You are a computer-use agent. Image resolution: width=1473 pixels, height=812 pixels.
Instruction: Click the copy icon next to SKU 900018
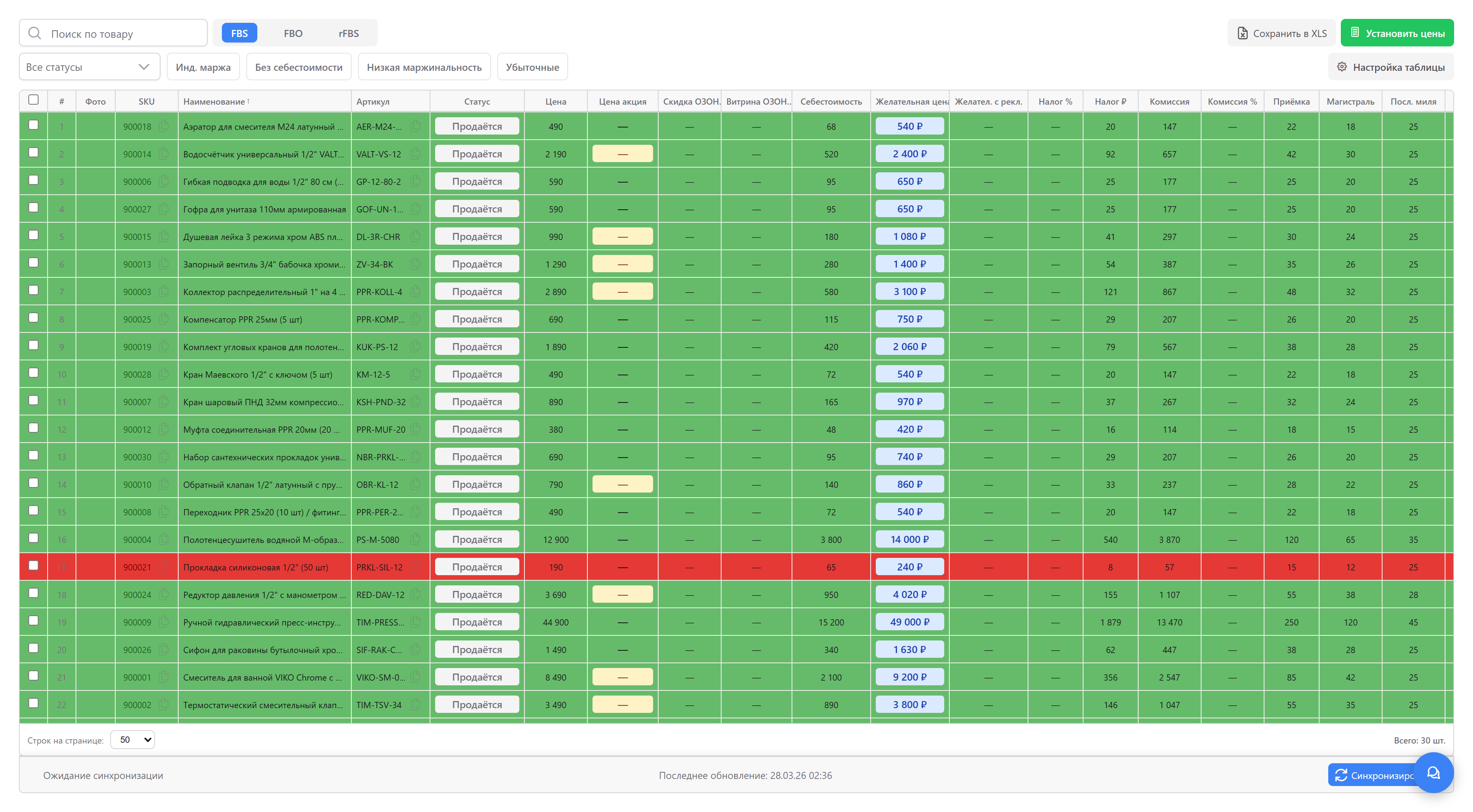164,126
